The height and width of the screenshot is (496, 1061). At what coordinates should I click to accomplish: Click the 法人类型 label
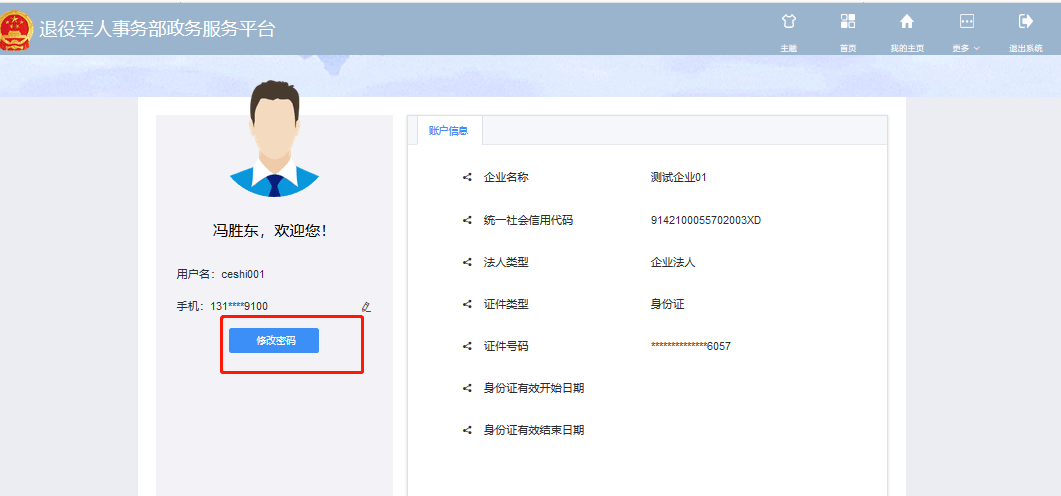point(506,262)
